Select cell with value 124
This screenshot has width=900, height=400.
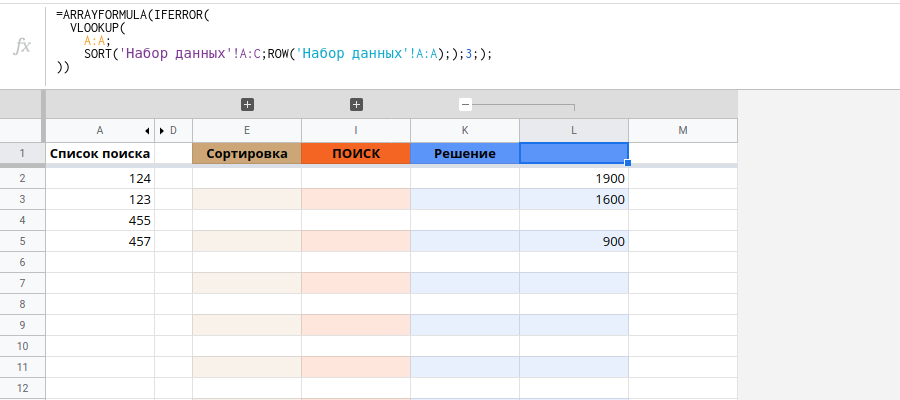[100, 178]
